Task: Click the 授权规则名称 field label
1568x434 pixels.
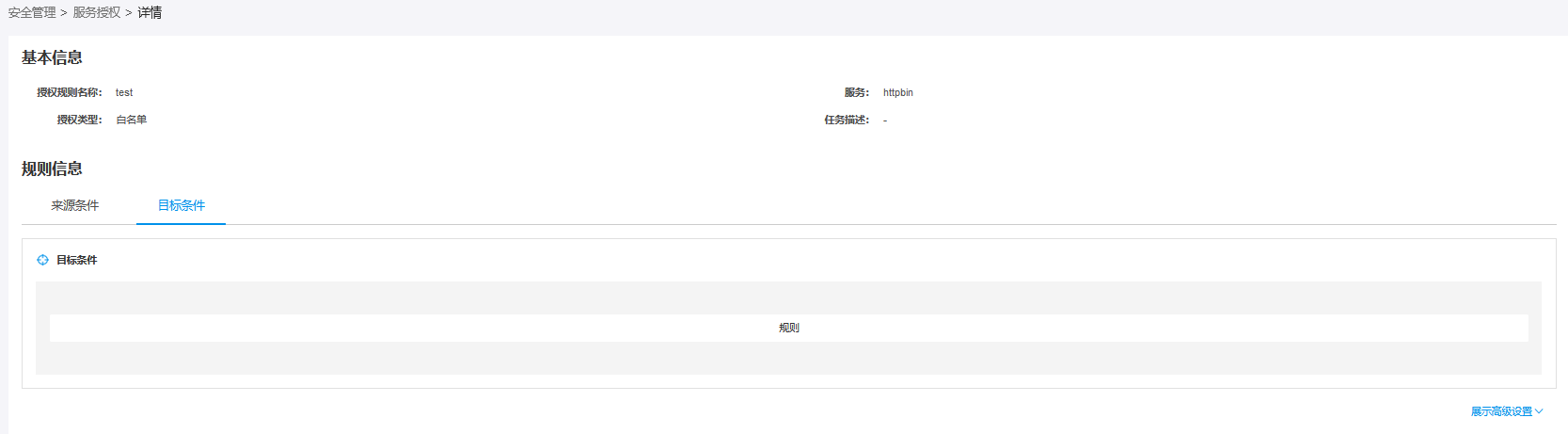Action: pos(70,92)
